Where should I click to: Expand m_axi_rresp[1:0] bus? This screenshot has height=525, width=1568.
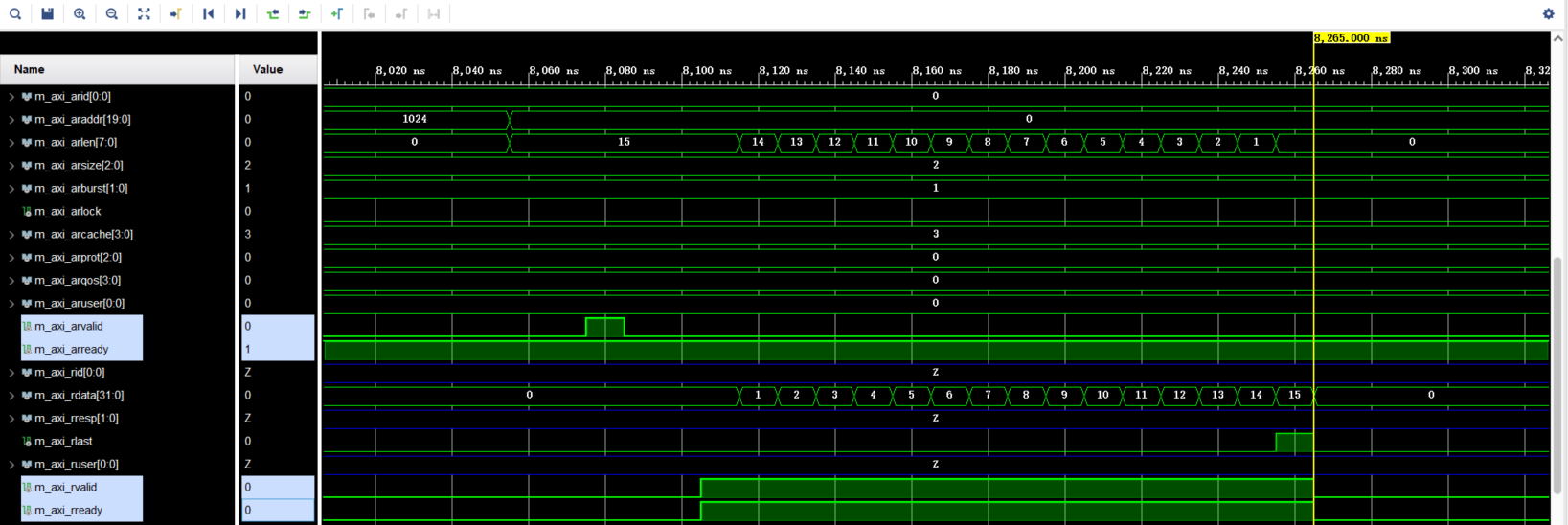[x=11, y=419]
